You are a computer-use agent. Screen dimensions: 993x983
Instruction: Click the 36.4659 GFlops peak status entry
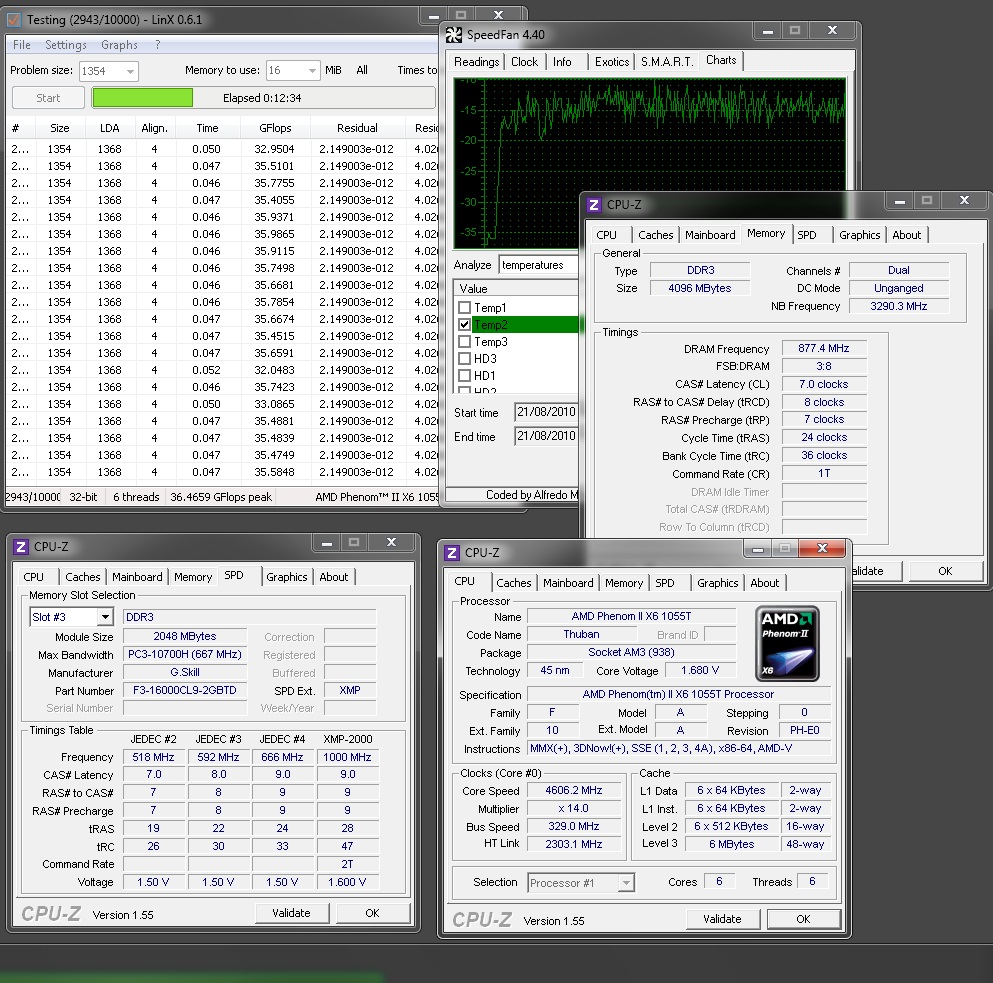click(x=221, y=497)
